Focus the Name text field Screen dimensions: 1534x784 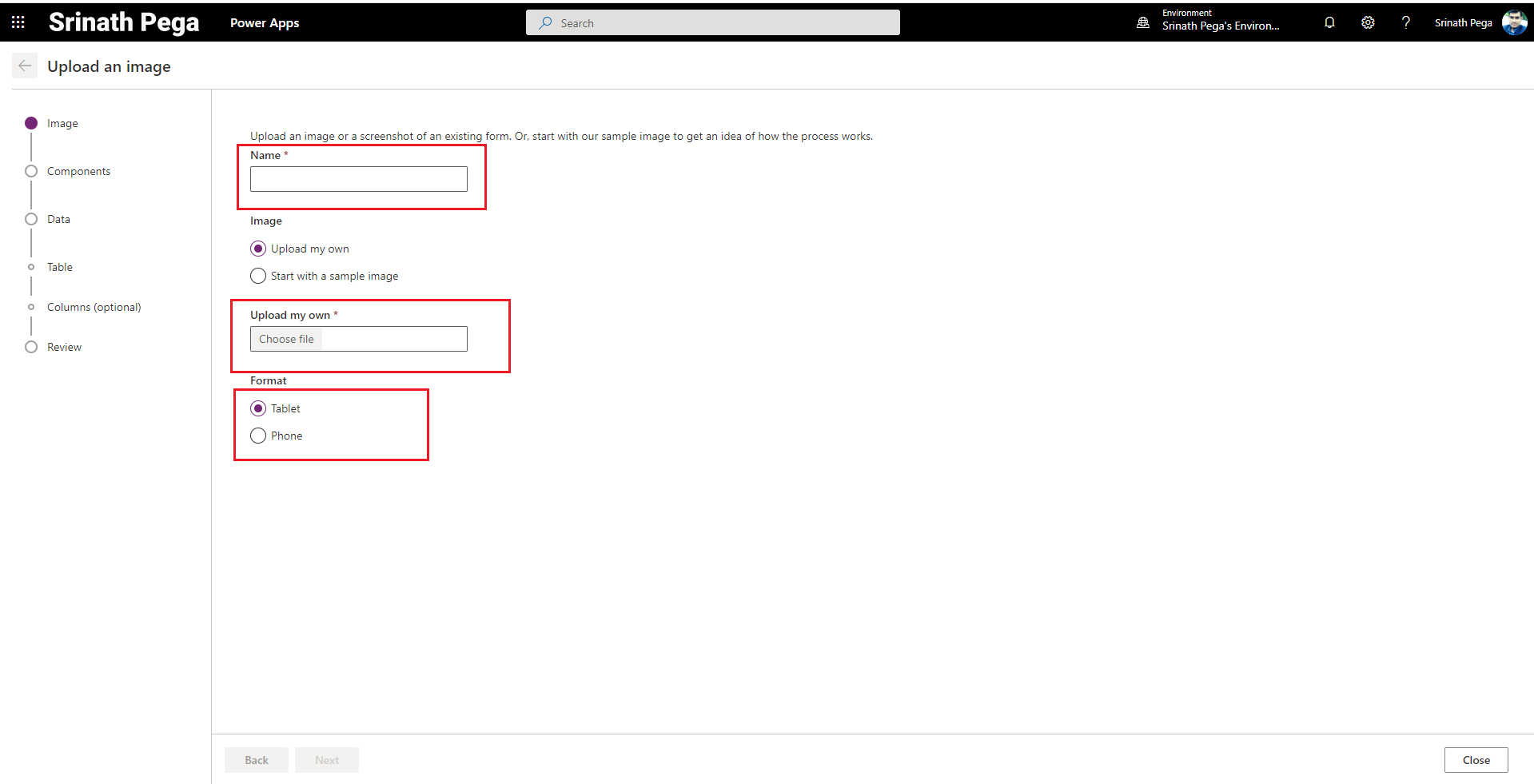click(x=358, y=179)
